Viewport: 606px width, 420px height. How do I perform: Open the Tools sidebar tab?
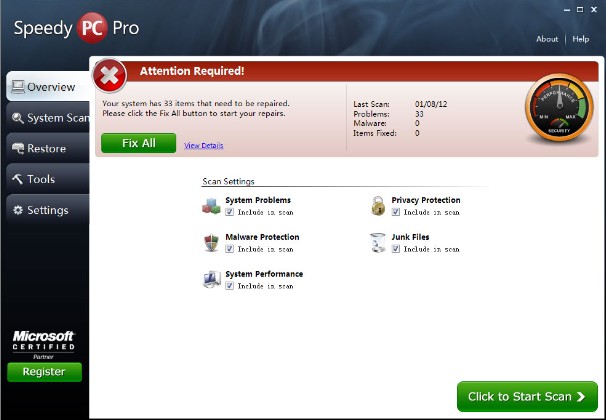[x=48, y=179]
